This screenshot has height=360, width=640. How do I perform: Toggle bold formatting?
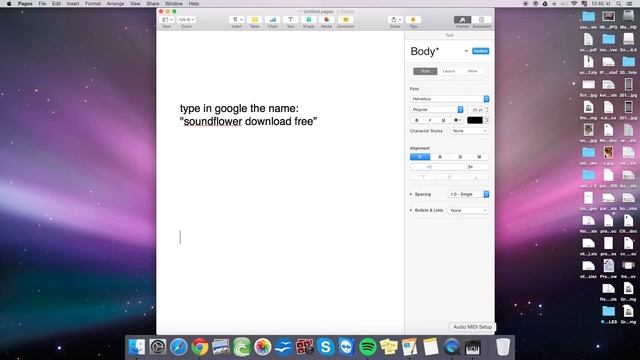[416, 120]
